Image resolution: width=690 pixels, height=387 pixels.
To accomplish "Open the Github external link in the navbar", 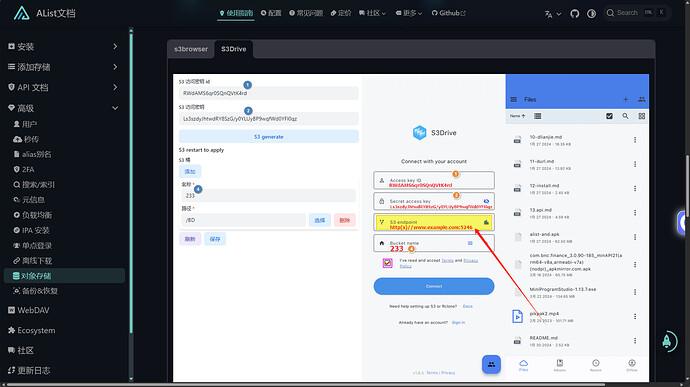I will pos(448,13).
